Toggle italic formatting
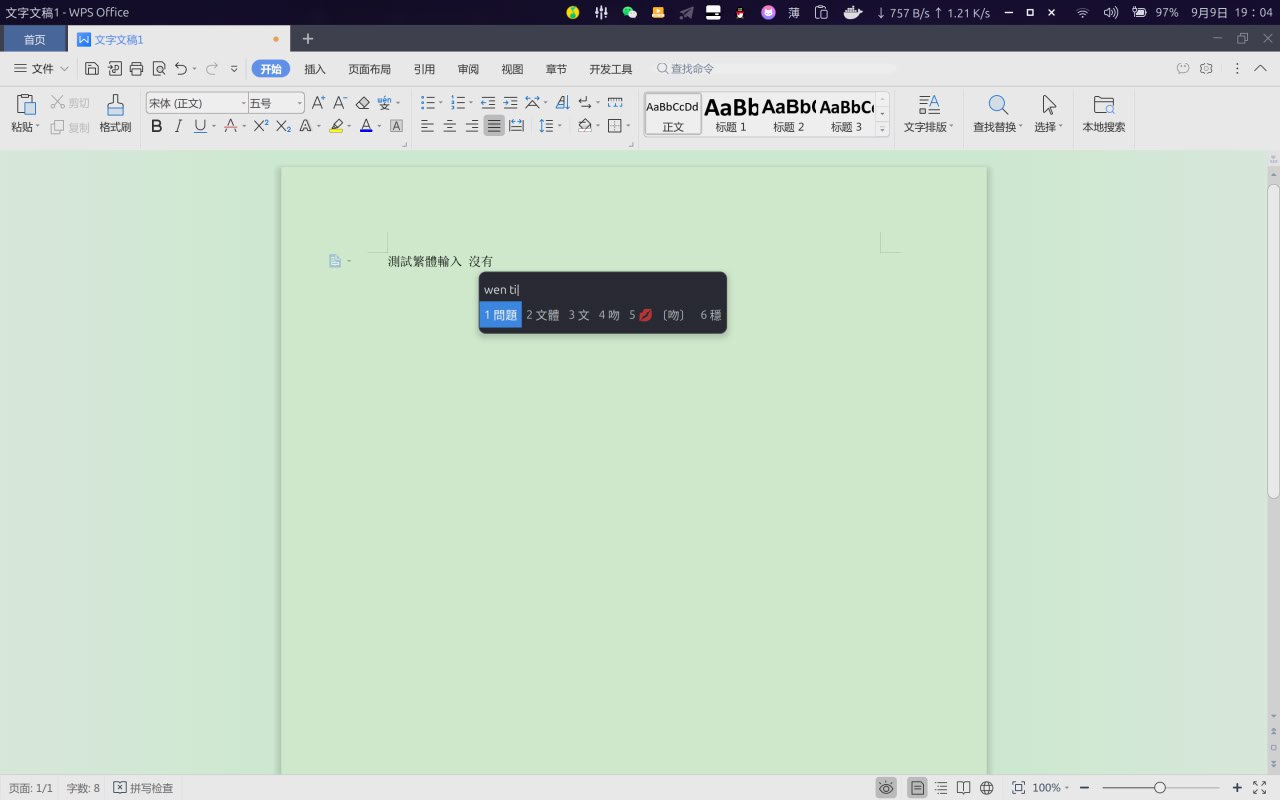1280x800 pixels. (178, 126)
